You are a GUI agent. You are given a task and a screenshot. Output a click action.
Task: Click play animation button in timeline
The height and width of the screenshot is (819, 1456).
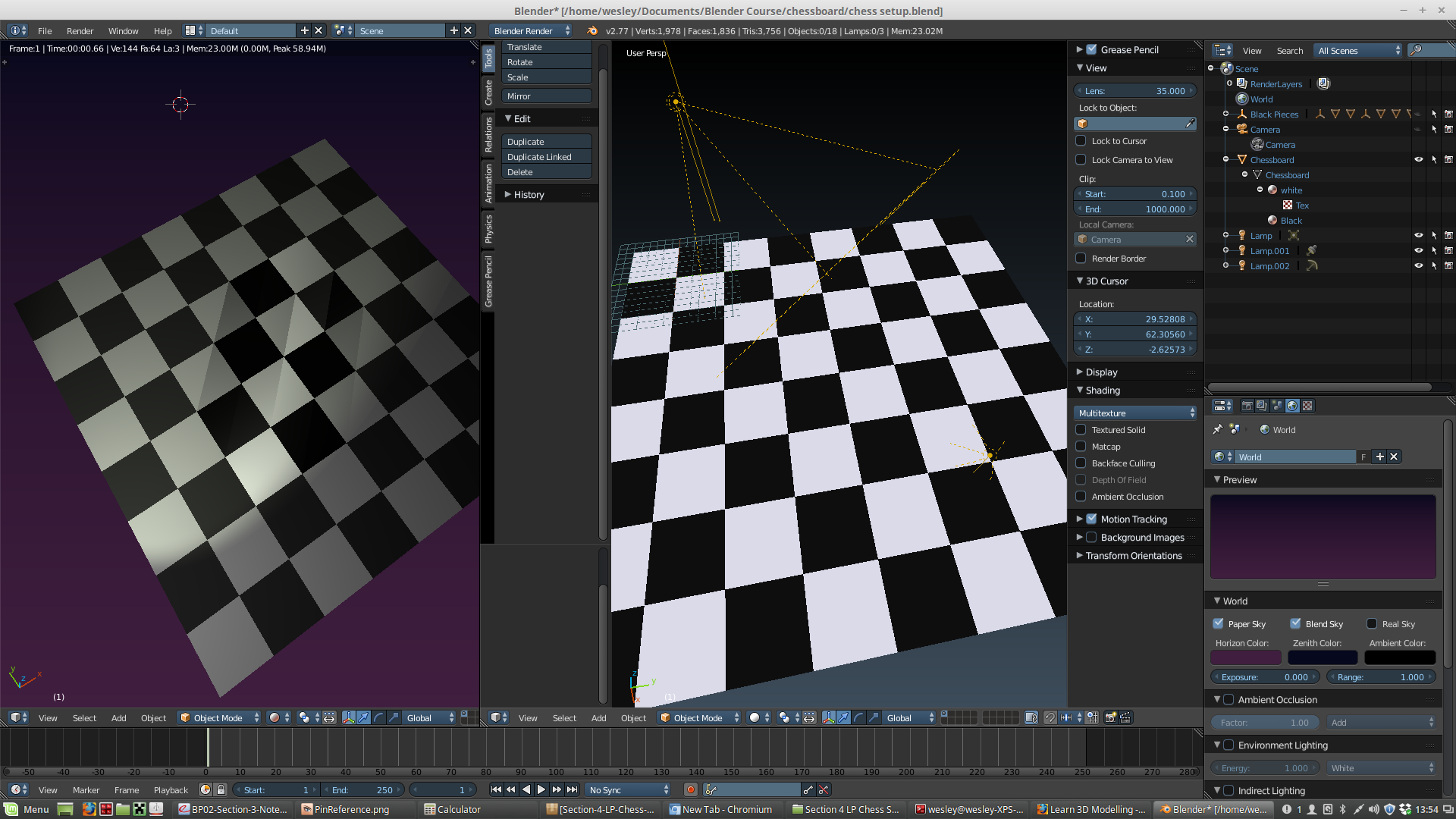(x=541, y=790)
